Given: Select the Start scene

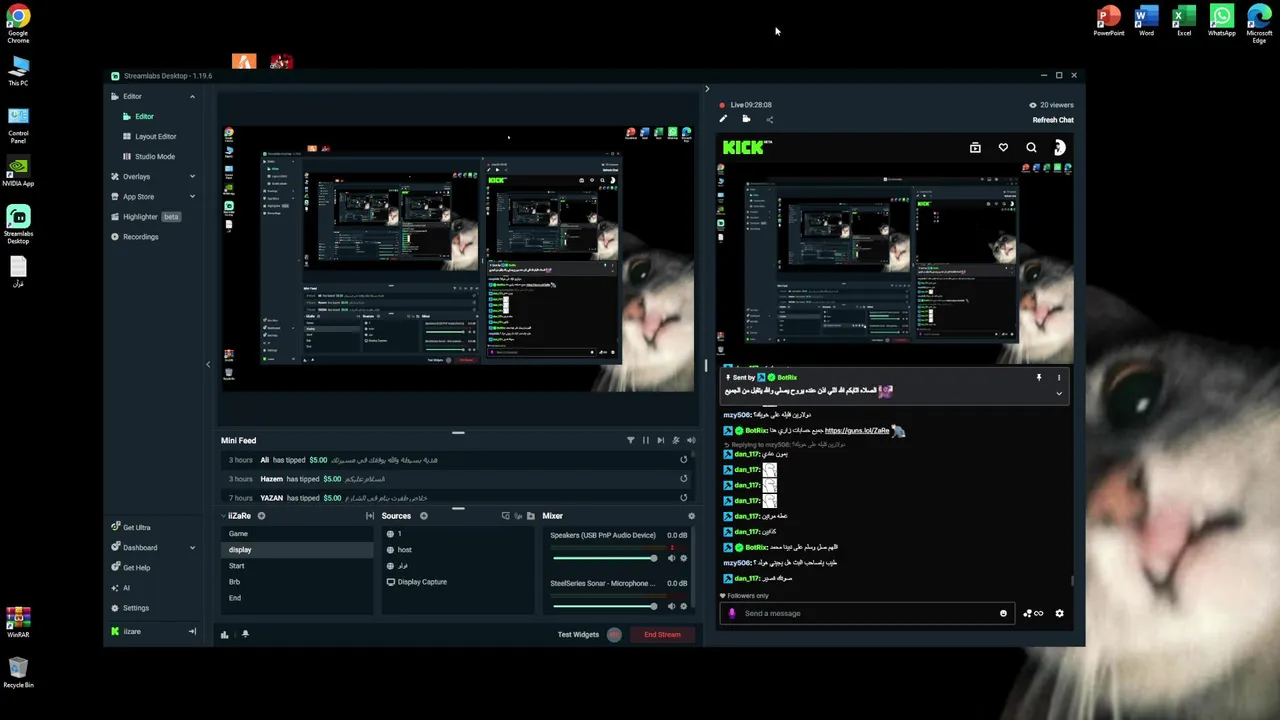Looking at the screenshot, I should pos(297,566).
